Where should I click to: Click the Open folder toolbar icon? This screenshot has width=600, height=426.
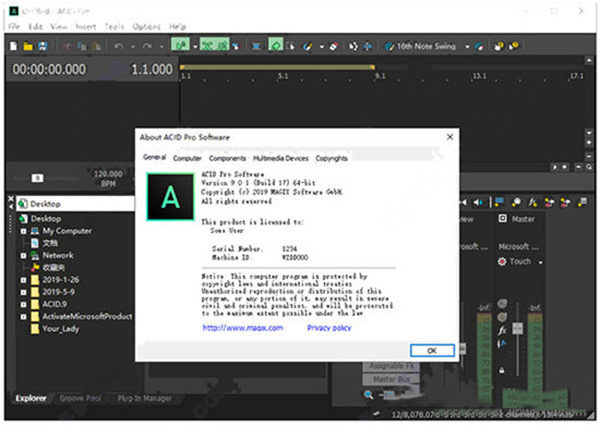pos(27,45)
